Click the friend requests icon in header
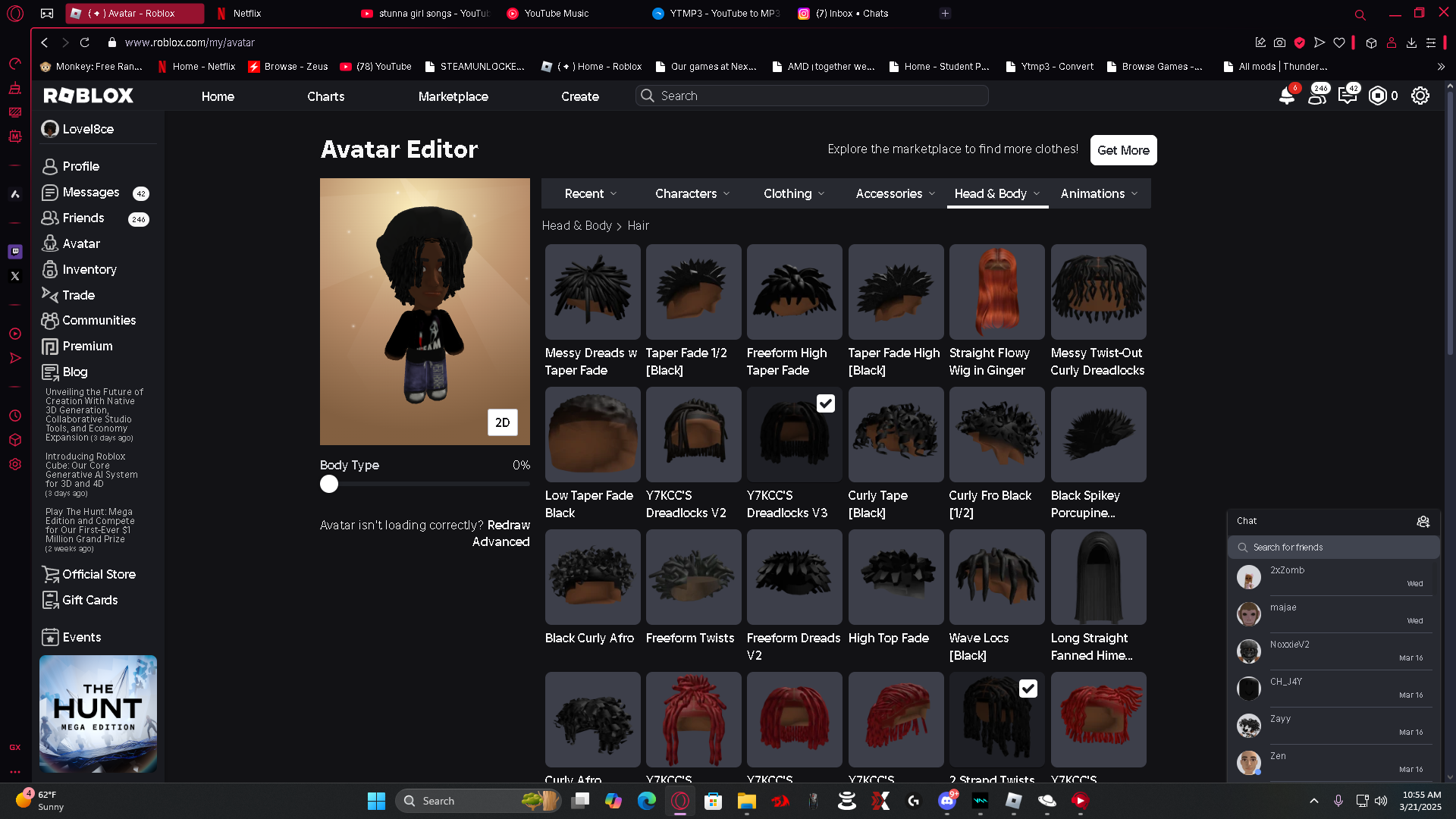 pyautogui.click(x=1317, y=96)
